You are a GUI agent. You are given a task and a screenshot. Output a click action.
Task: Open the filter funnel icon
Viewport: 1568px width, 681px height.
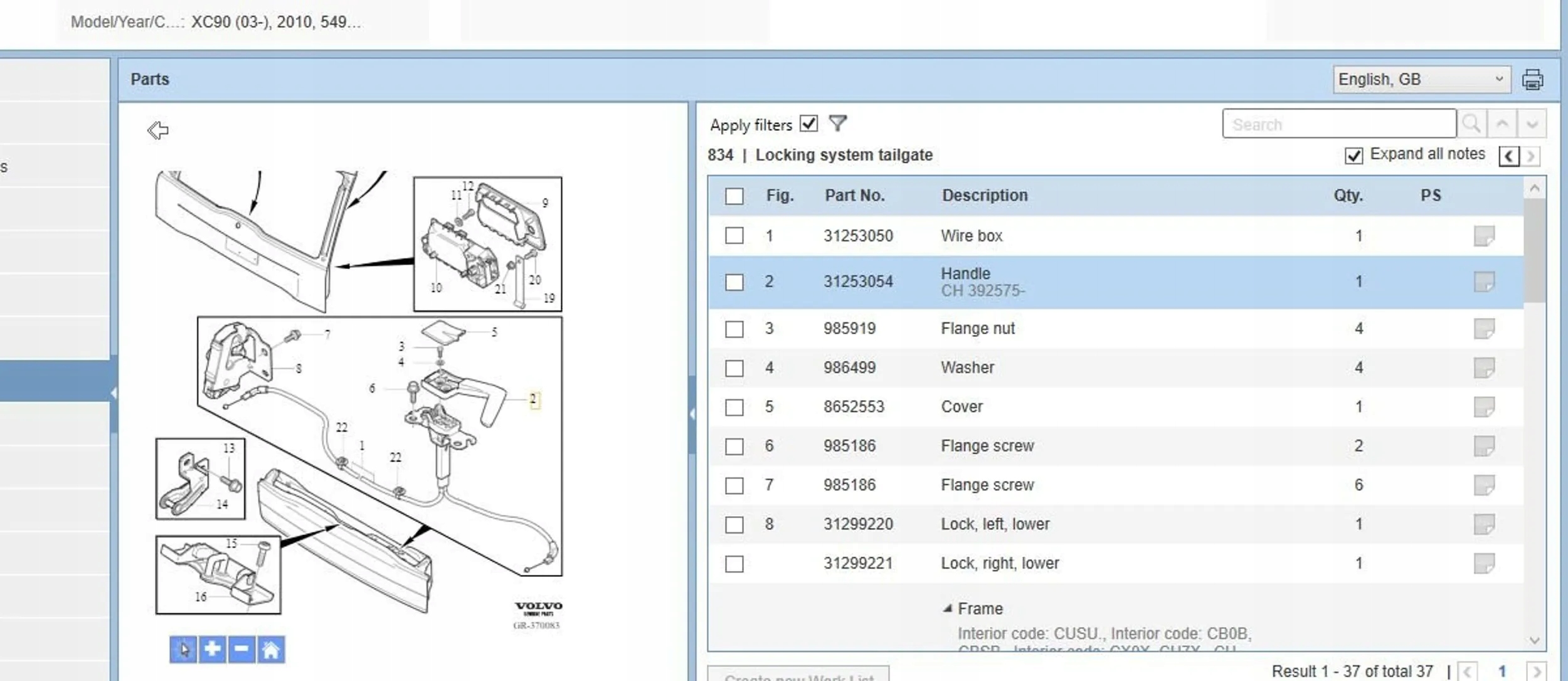[837, 124]
